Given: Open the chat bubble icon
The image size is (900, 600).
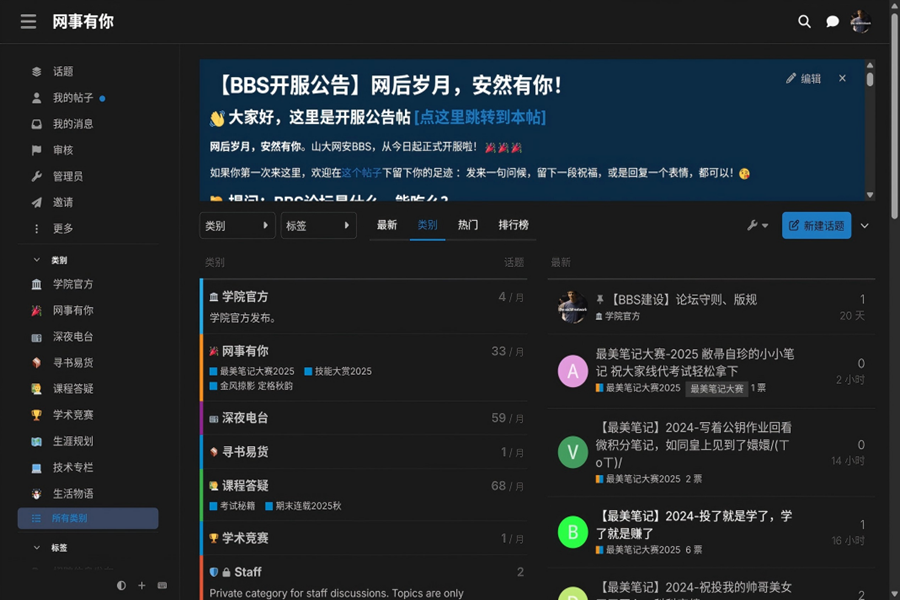Looking at the screenshot, I should tap(832, 21).
